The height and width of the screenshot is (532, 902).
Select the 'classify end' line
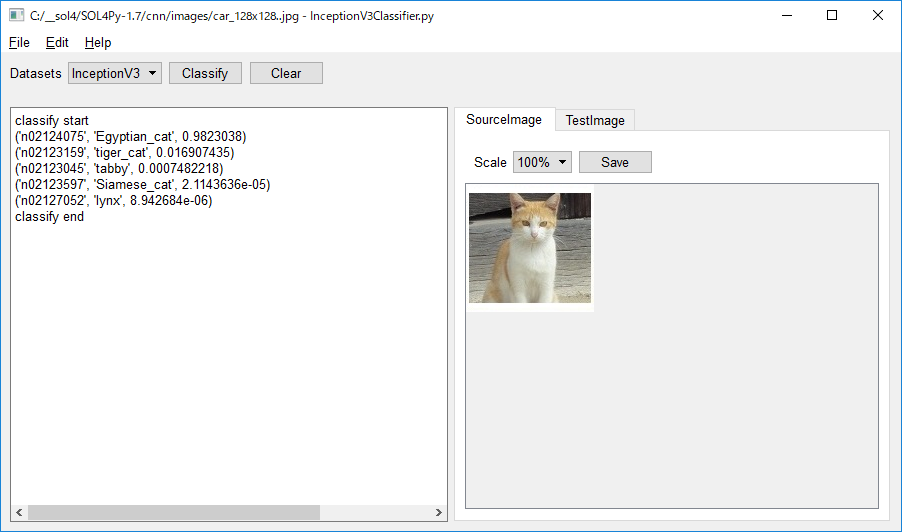click(x=49, y=217)
